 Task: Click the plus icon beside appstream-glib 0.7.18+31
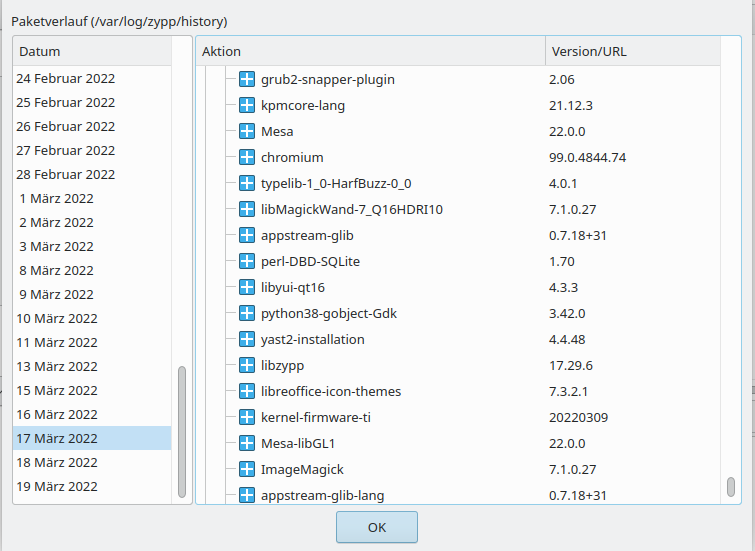pyautogui.click(x=247, y=235)
